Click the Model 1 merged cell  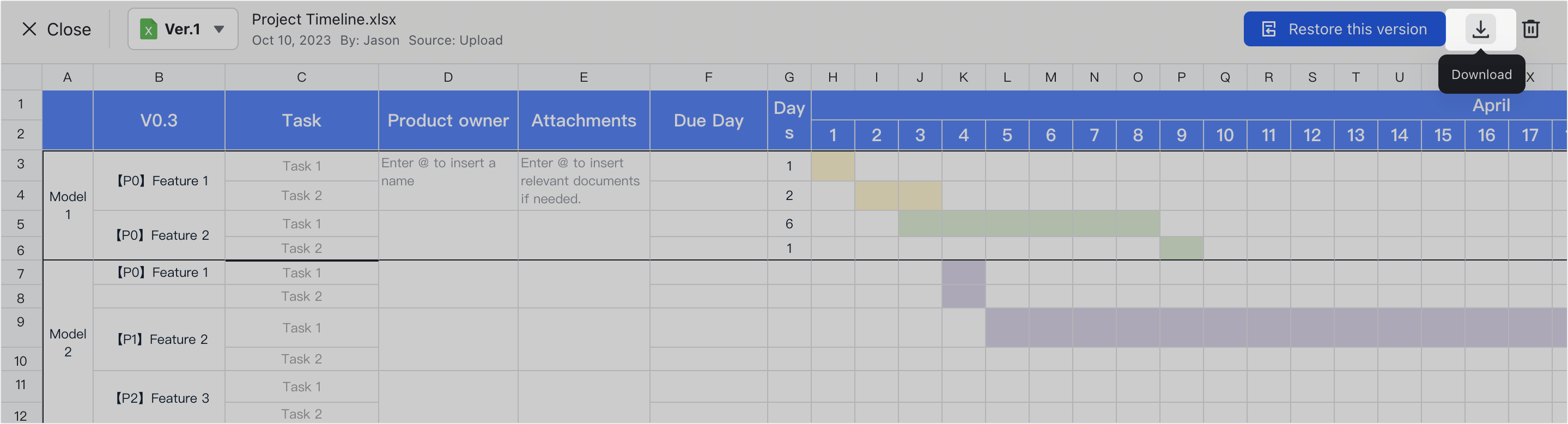tap(68, 205)
